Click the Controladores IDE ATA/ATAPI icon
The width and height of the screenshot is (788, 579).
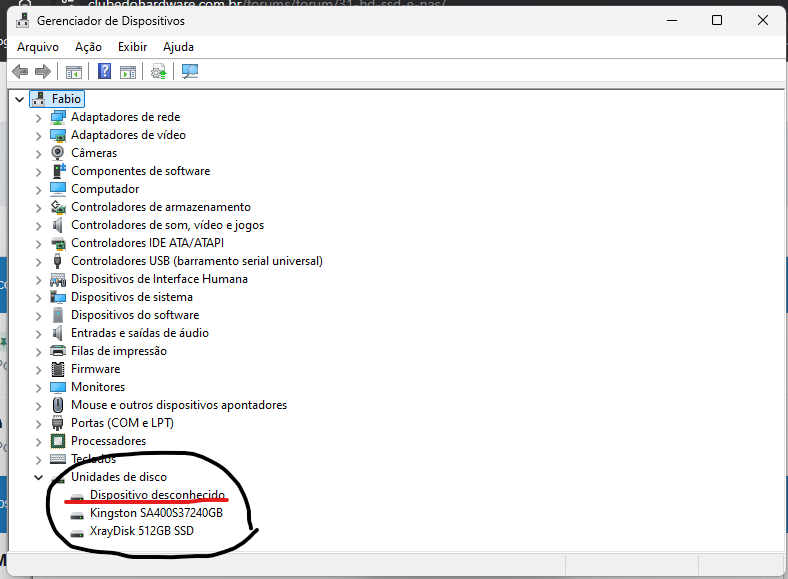[x=58, y=243]
